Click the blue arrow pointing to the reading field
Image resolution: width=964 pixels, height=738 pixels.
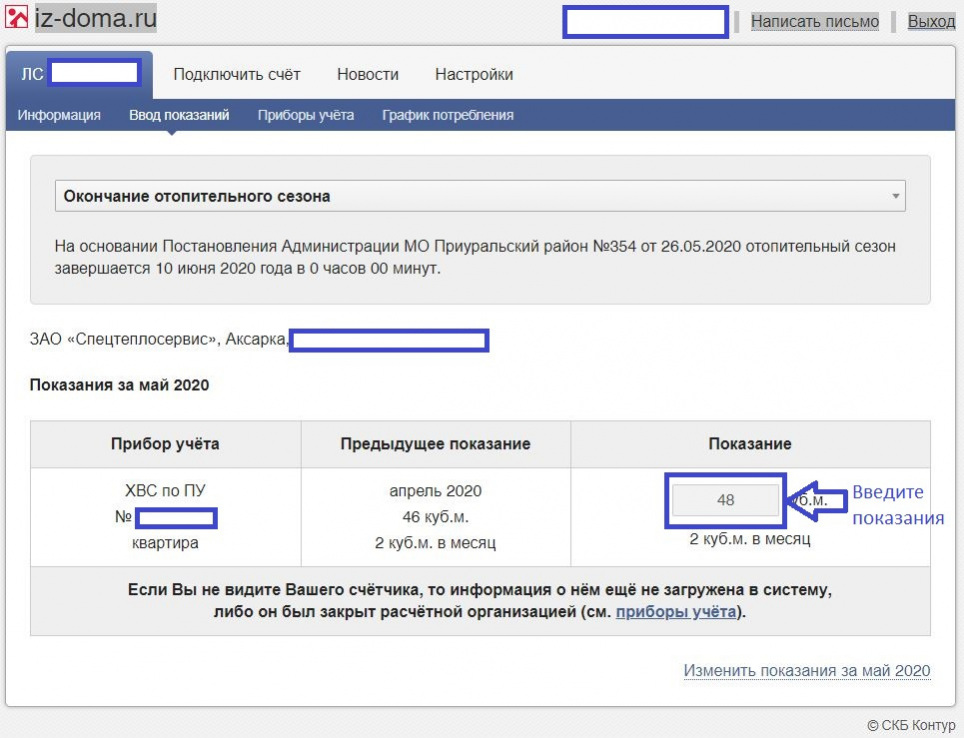pos(816,500)
